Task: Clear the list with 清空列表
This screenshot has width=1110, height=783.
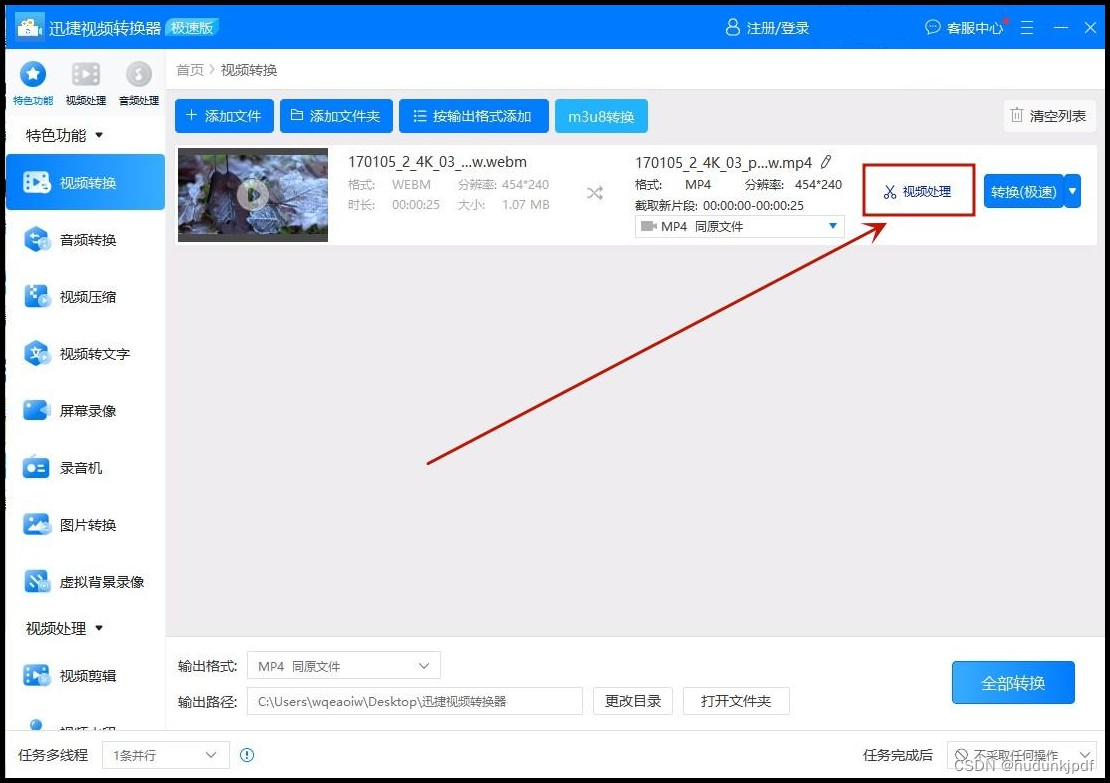Action: pos(1049,115)
